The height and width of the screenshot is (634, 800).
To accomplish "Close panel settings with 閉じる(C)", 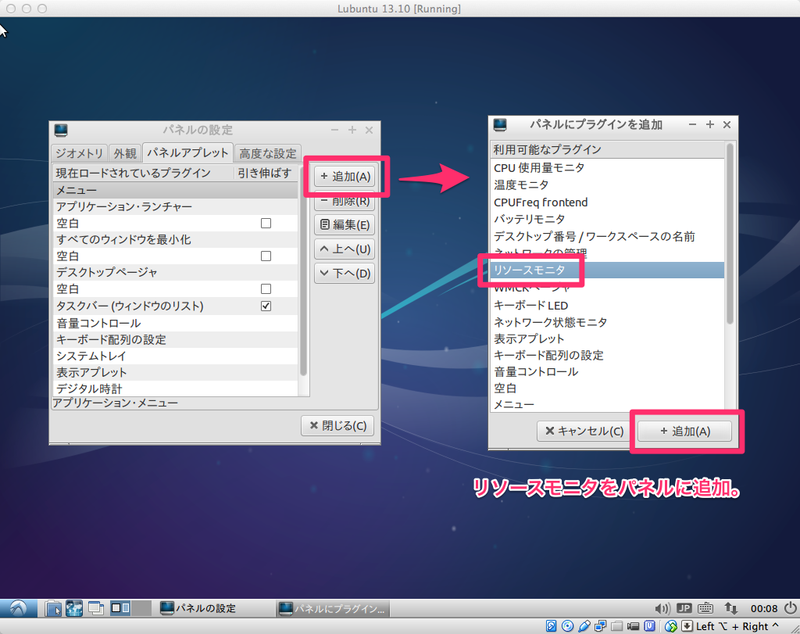I will [x=338, y=425].
